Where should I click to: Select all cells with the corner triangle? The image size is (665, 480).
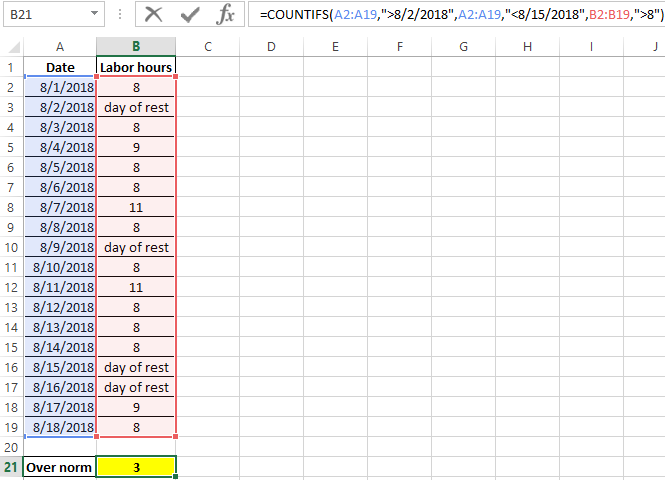14,47
